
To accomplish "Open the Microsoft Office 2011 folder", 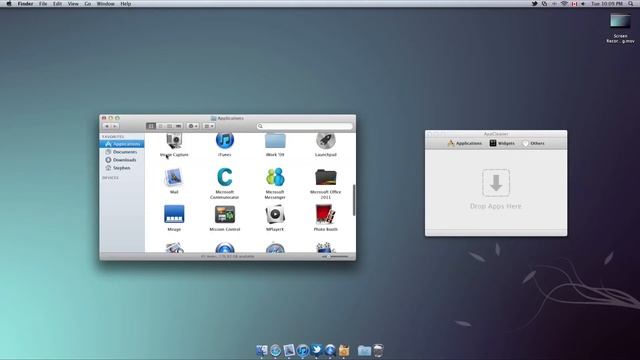I will [326, 178].
